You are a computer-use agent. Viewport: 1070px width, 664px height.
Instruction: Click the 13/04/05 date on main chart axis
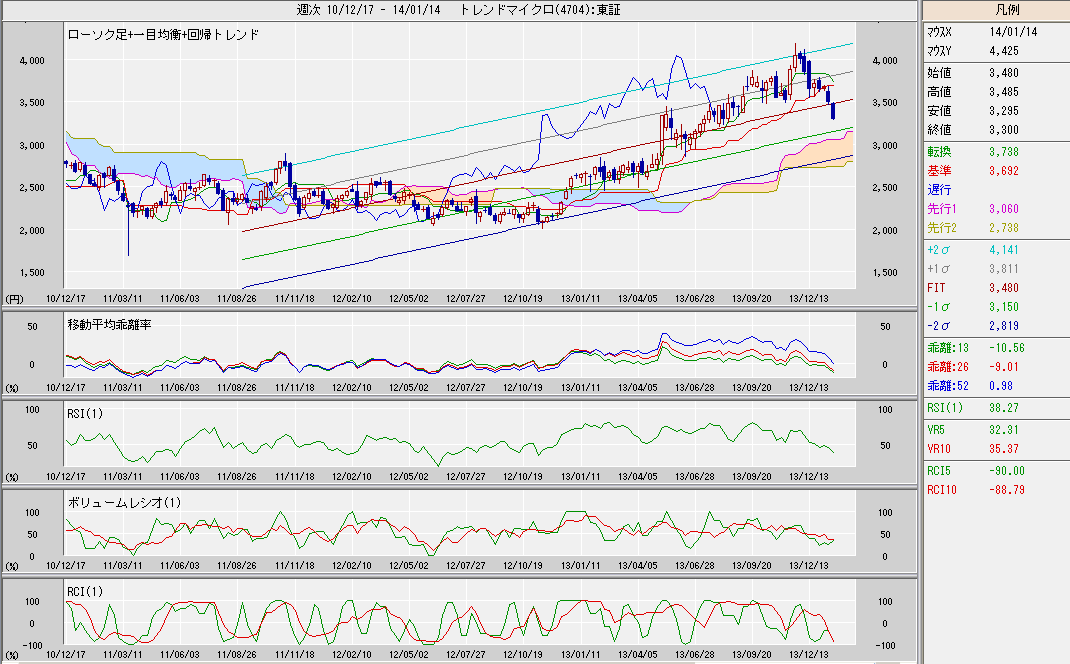click(639, 298)
